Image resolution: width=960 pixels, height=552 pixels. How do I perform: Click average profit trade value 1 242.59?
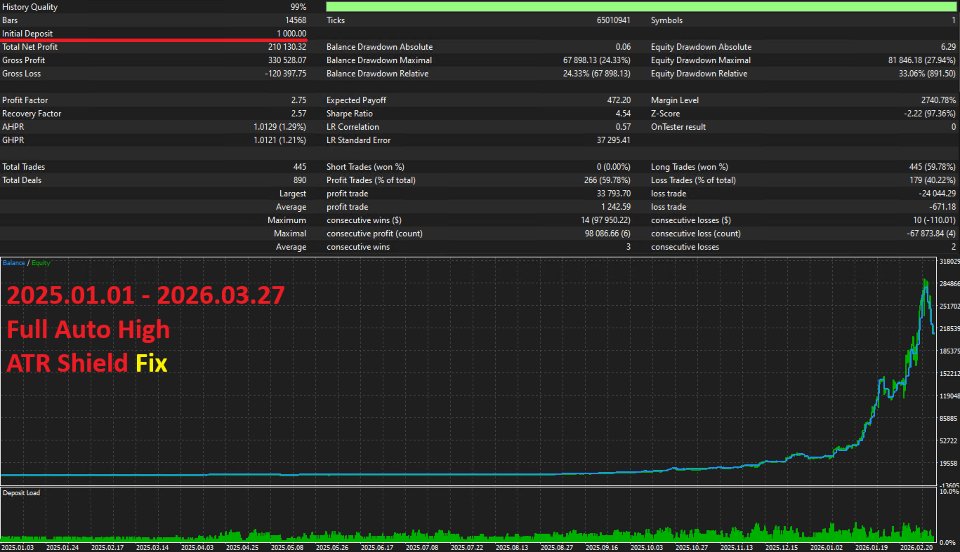coord(616,207)
